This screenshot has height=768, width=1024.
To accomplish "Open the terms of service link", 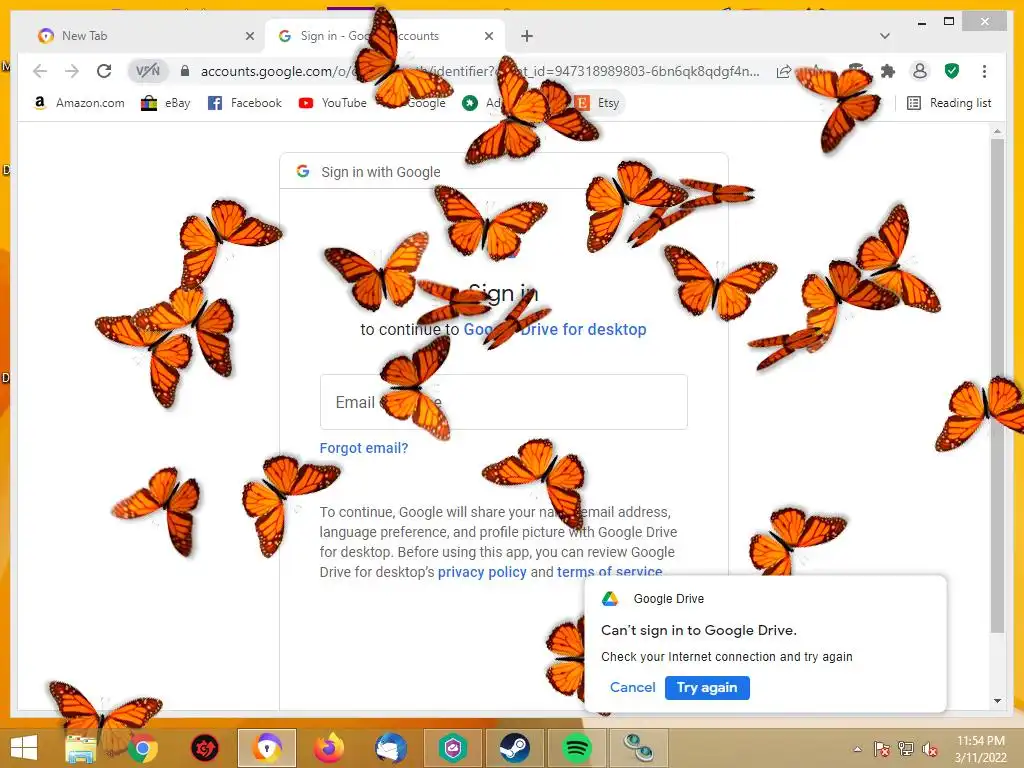I will click(x=609, y=572).
